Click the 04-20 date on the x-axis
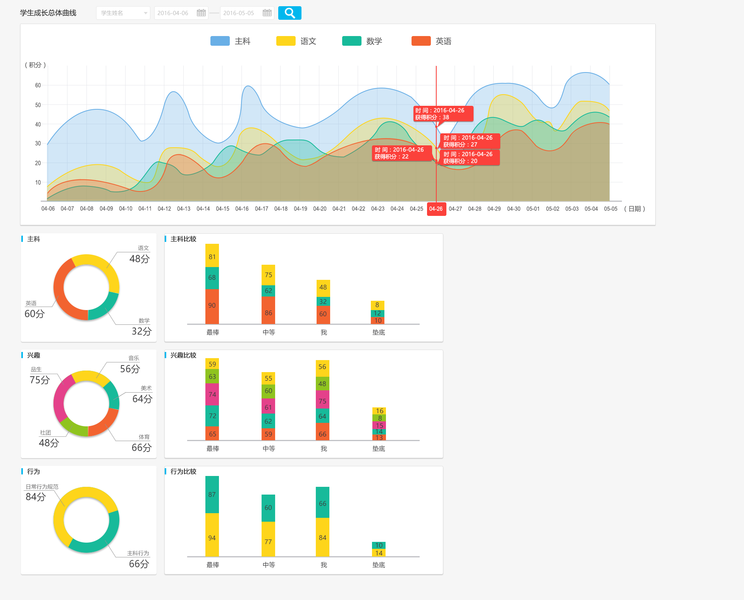 pos(320,209)
